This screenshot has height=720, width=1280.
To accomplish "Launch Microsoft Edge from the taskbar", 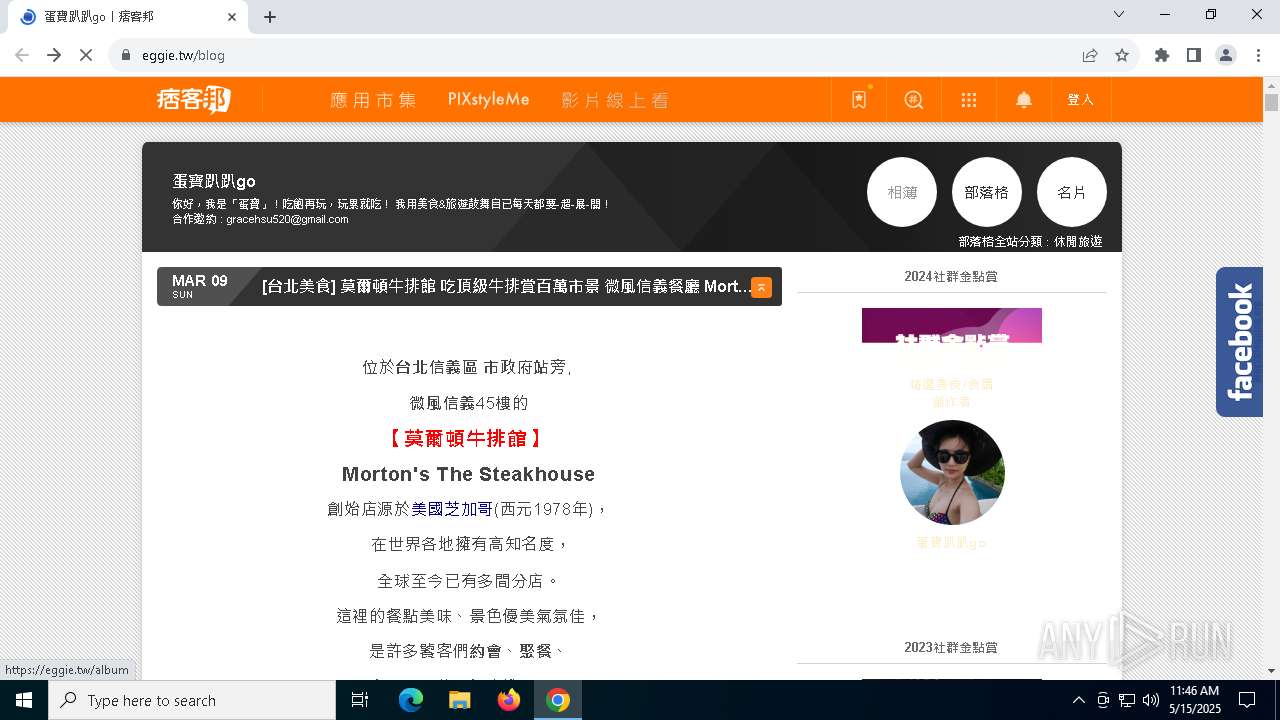I will click(411, 700).
